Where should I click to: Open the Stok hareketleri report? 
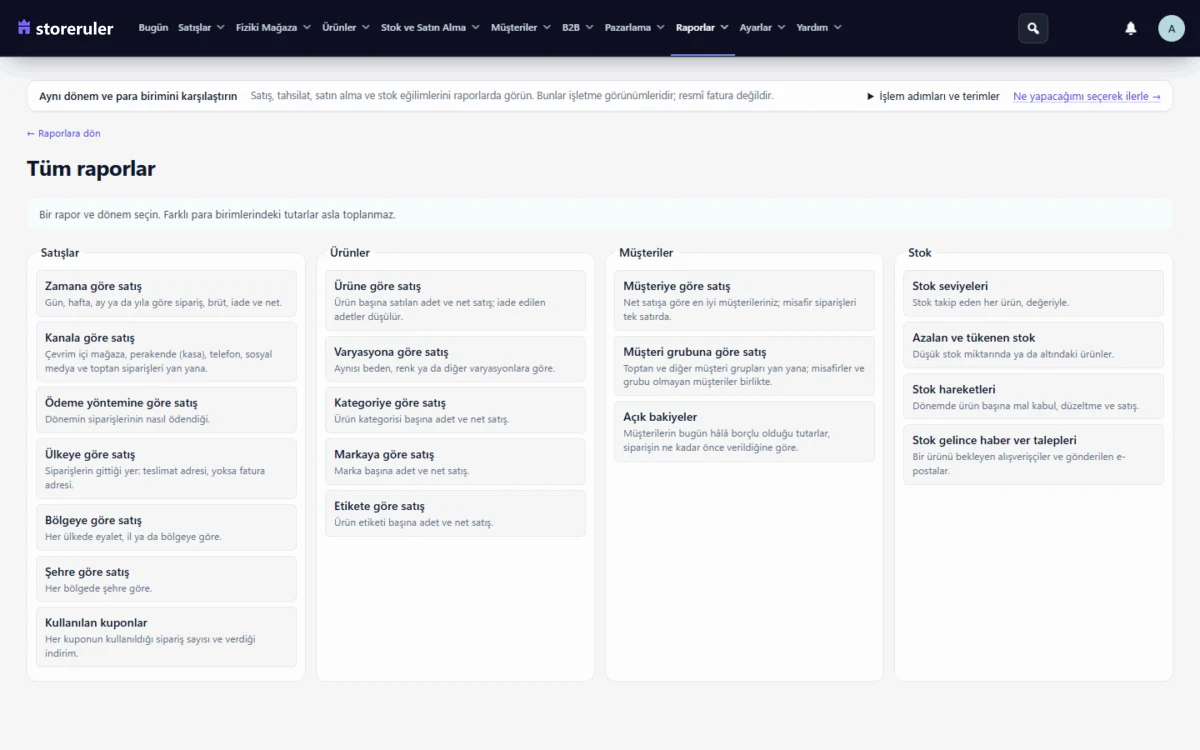tap(1033, 397)
